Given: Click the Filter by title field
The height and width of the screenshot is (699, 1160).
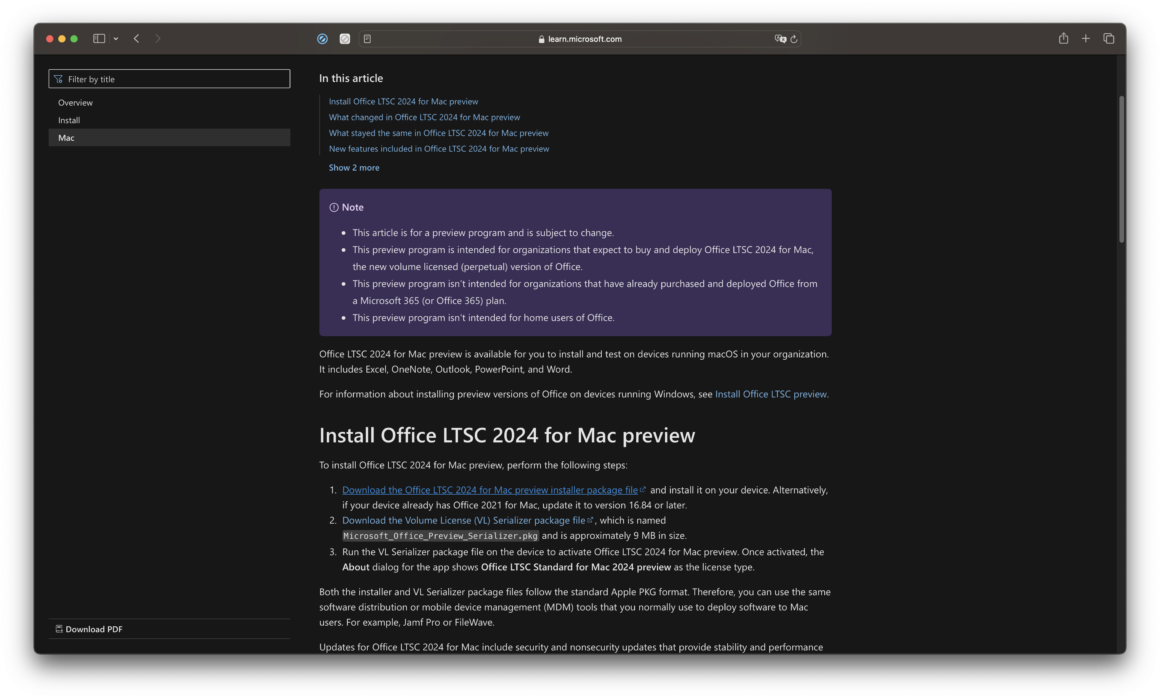Looking at the screenshot, I should pyautogui.click(x=169, y=79).
